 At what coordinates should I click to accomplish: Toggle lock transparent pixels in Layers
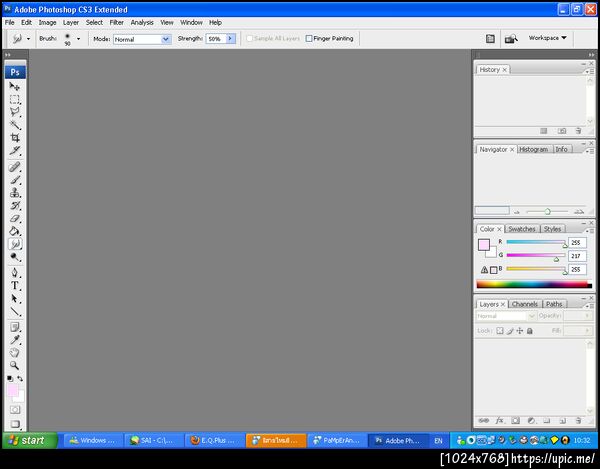pyautogui.click(x=500, y=331)
